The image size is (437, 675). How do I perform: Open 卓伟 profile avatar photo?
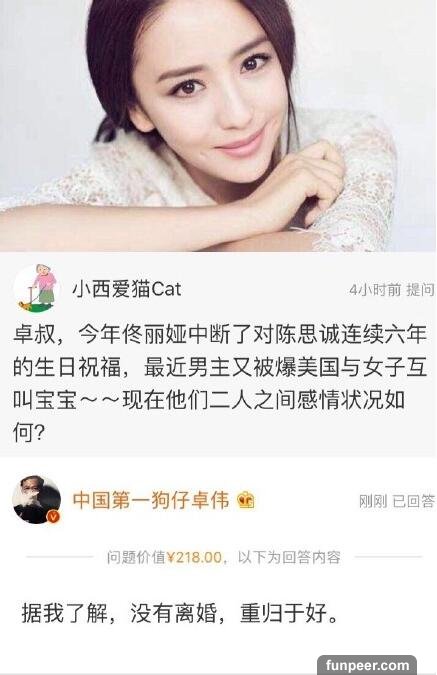[37, 500]
